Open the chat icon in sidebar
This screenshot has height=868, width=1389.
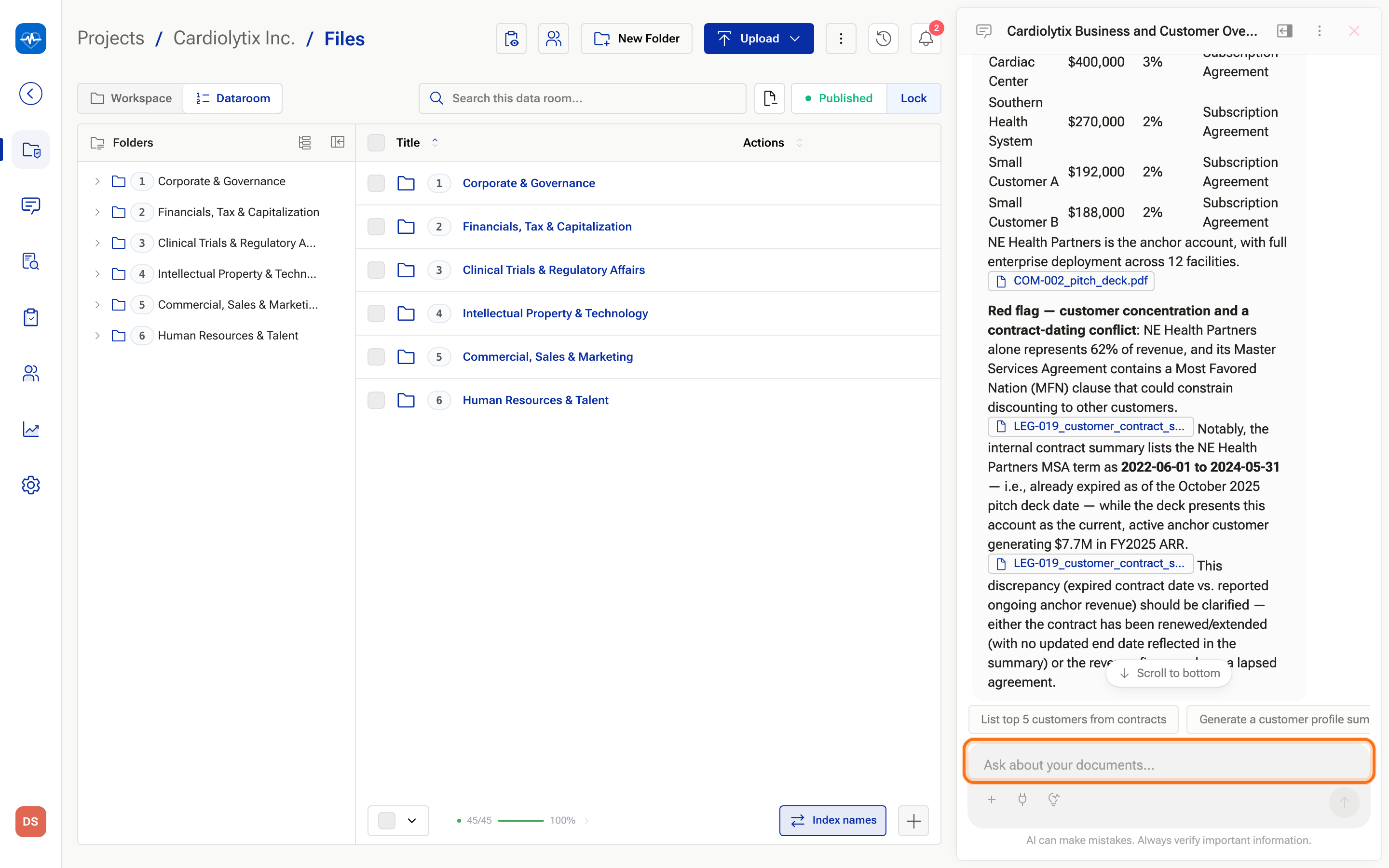[x=30, y=205]
